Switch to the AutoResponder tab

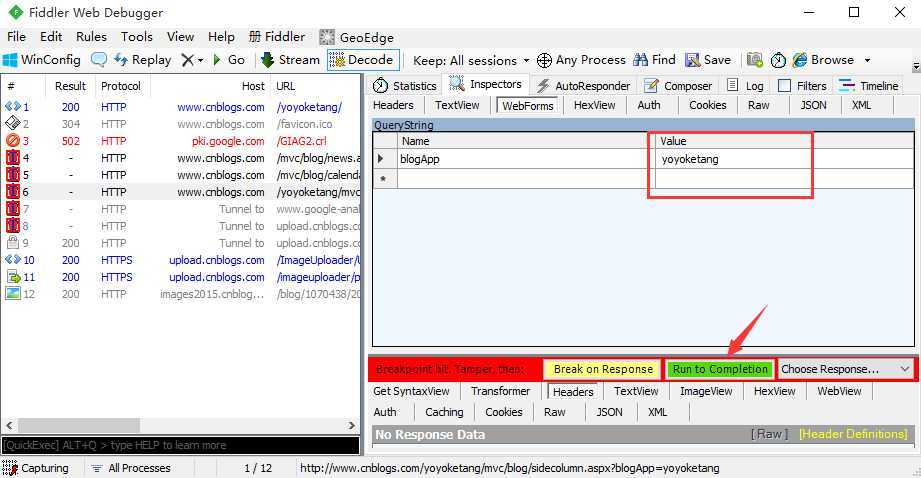pyautogui.click(x=583, y=86)
